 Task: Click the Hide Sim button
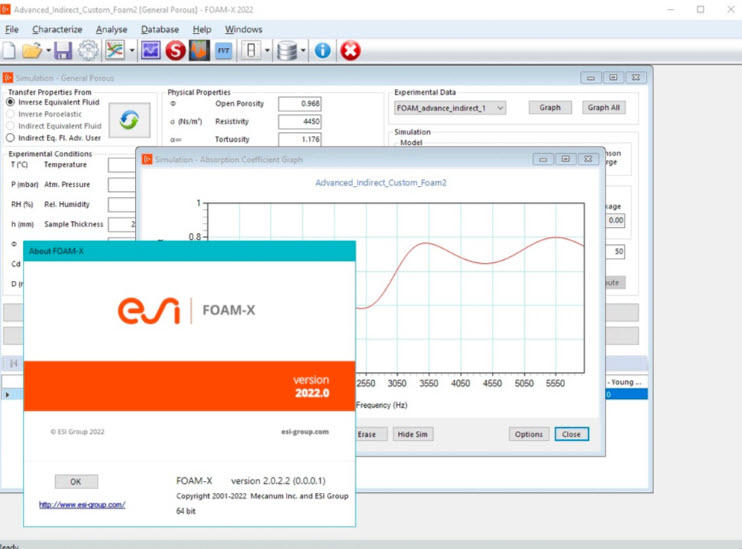pyautogui.click(x=411, y=434)
